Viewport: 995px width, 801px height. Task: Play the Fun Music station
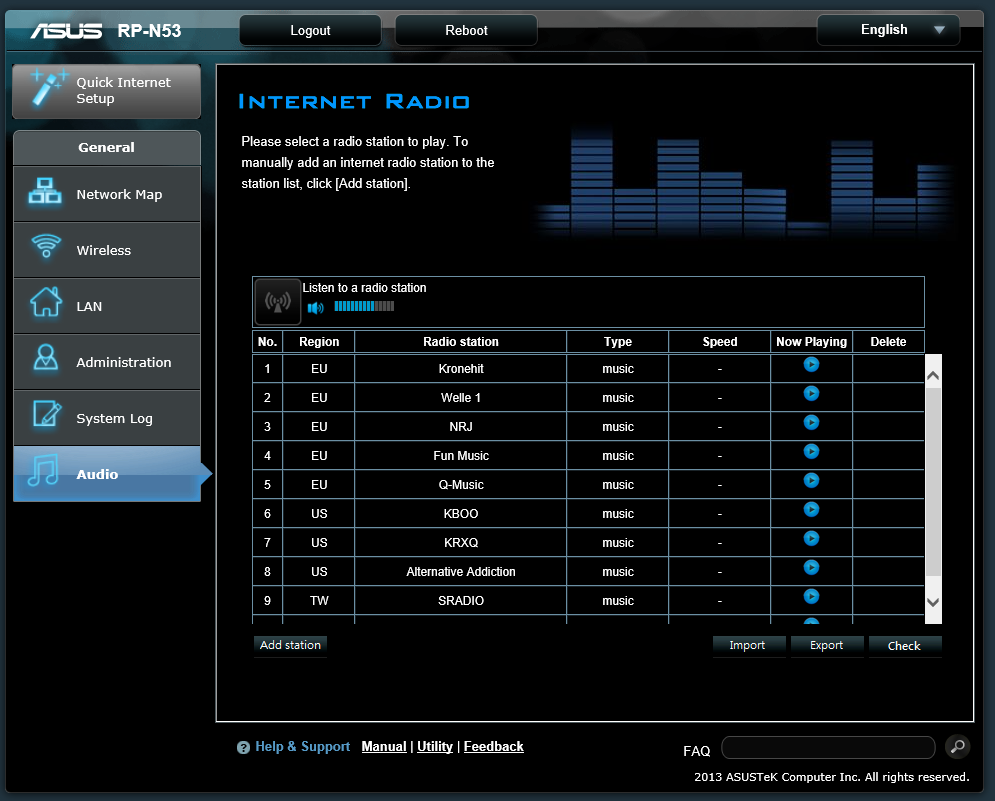tap(811, 451)
